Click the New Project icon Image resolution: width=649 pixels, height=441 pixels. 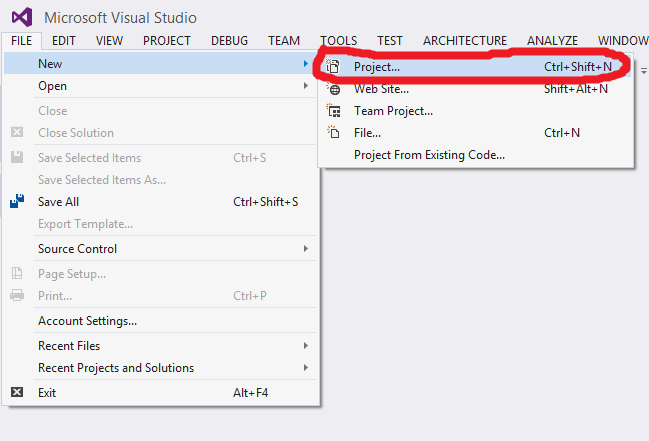pos(334,67)
